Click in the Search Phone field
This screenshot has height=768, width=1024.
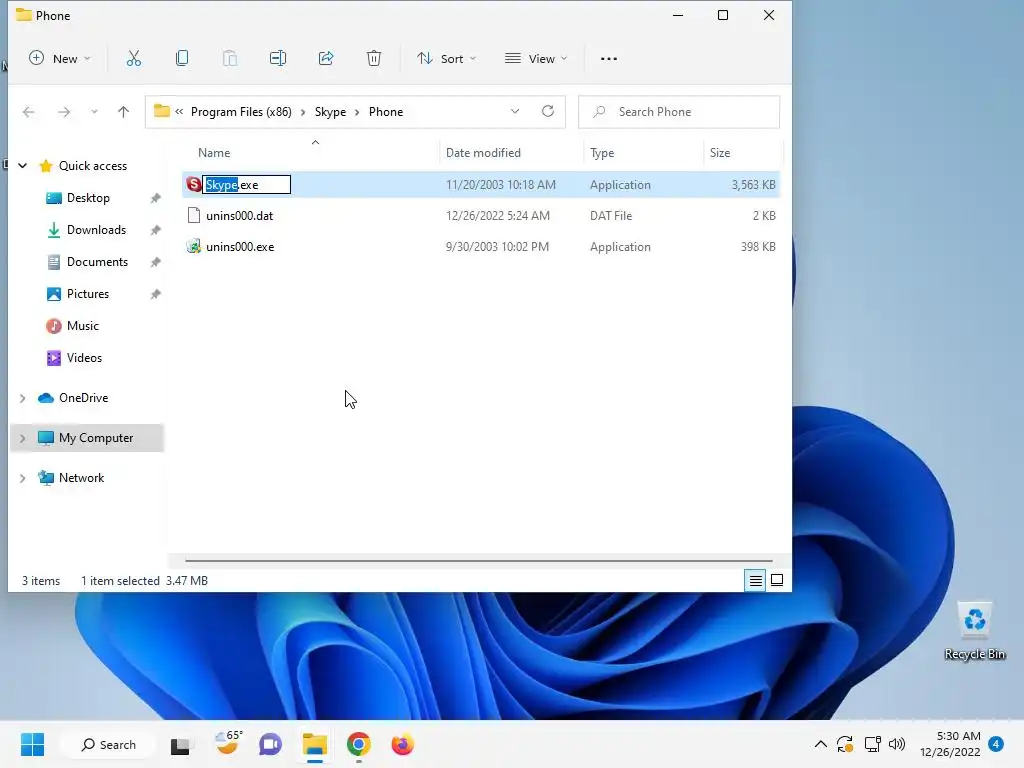(x=679, y=112)
